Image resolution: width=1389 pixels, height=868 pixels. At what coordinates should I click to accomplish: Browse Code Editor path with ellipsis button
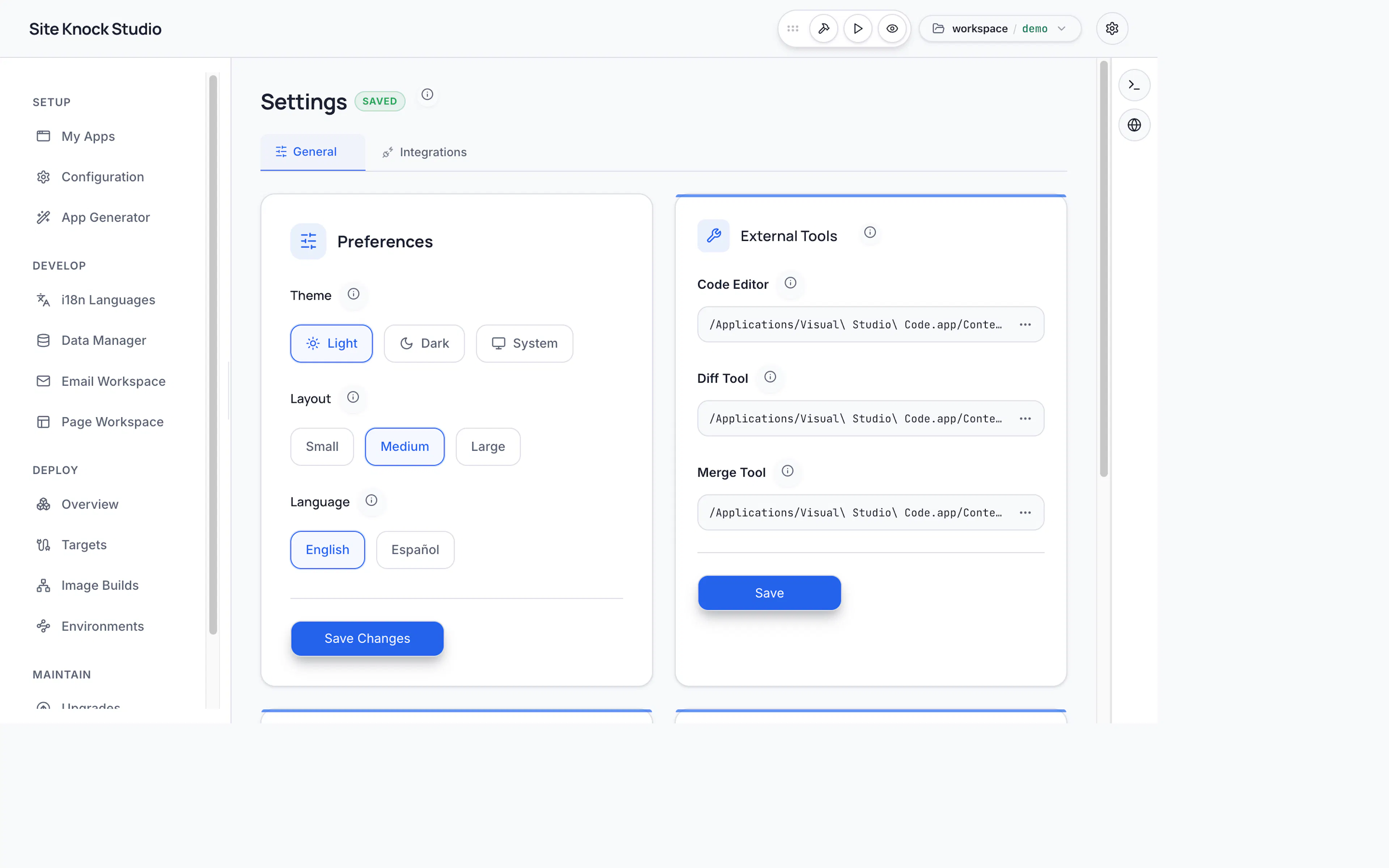pos(1025,325)
